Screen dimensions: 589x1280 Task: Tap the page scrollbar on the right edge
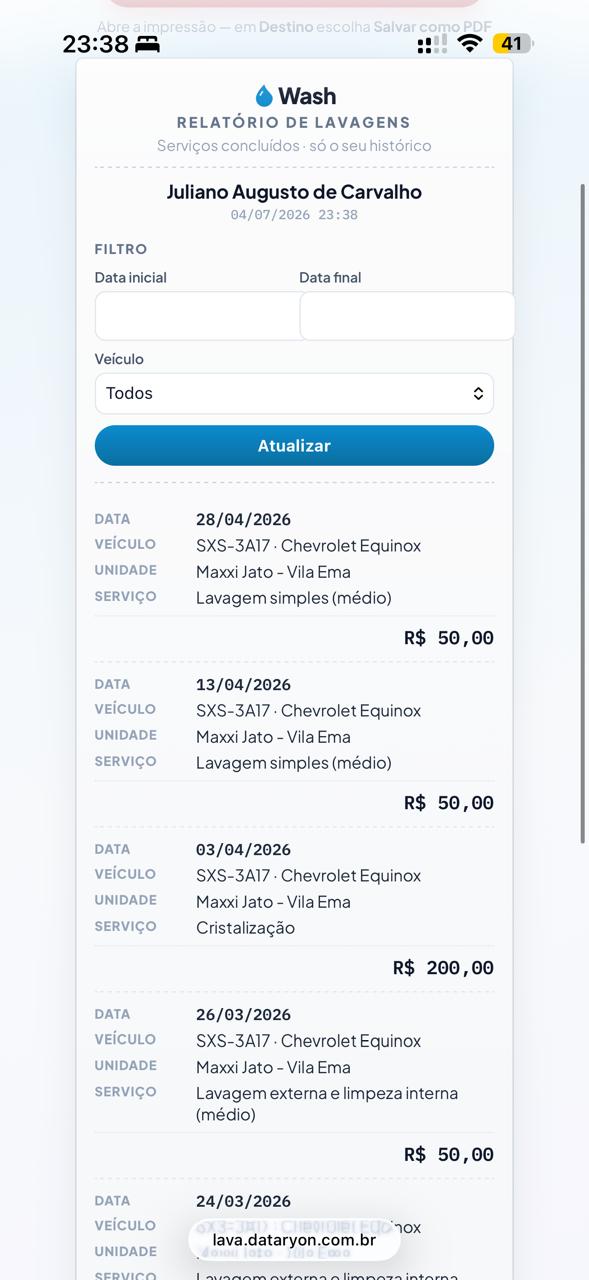click(583, 514)
